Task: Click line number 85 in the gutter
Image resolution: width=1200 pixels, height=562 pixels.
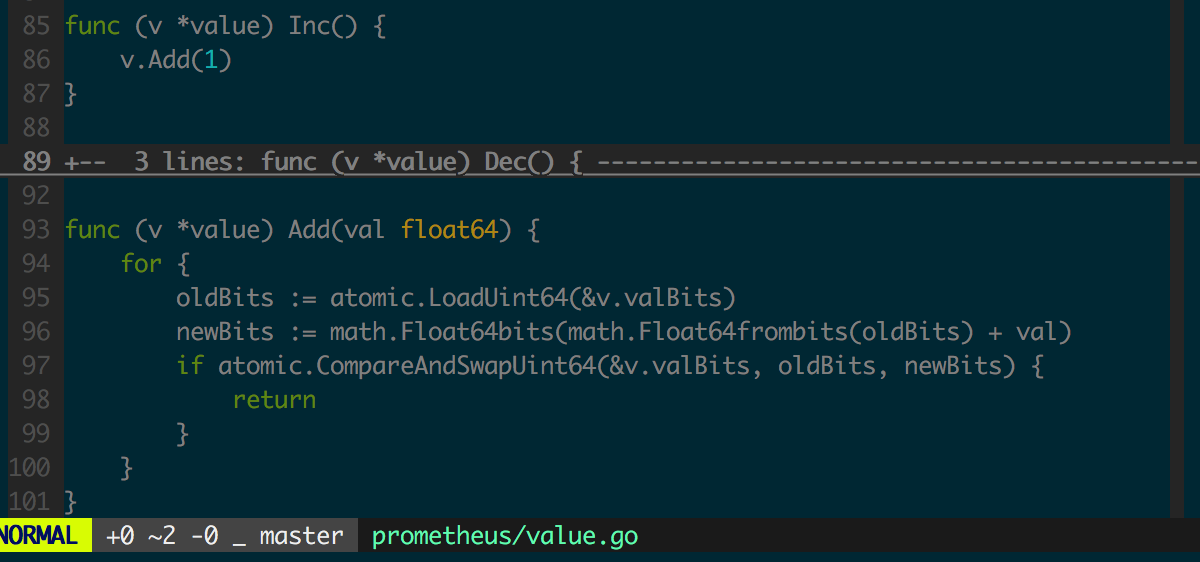Action: click(35, 26)
